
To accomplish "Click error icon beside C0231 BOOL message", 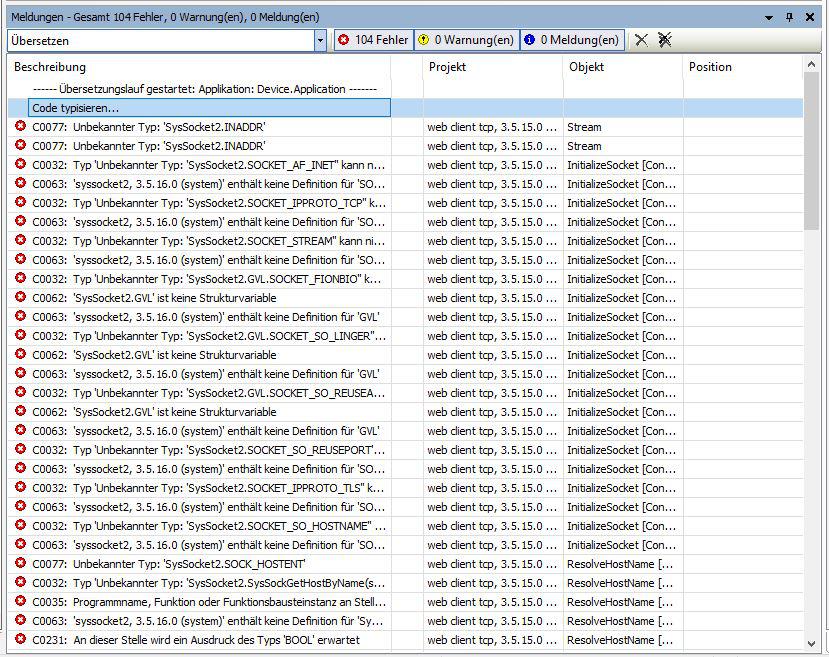I will [x=20, y=640].
